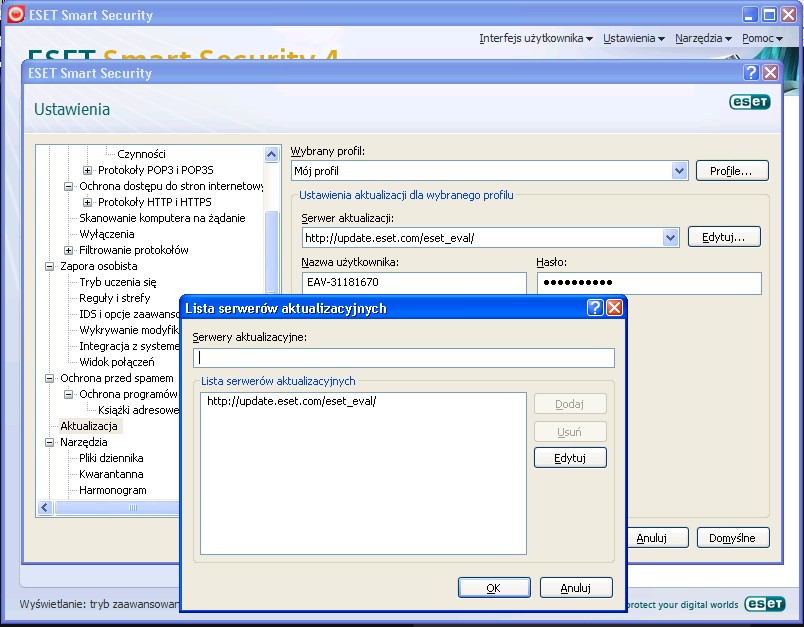Click the Edytuj button beside server list
Image resolution: width=804 pixels, height=627 pixels.
click(570, 458)
